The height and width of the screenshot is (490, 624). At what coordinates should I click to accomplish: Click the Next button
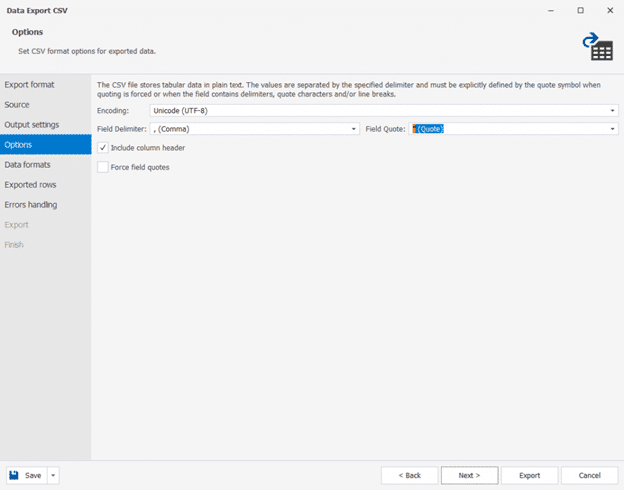[x=469, y=475]
